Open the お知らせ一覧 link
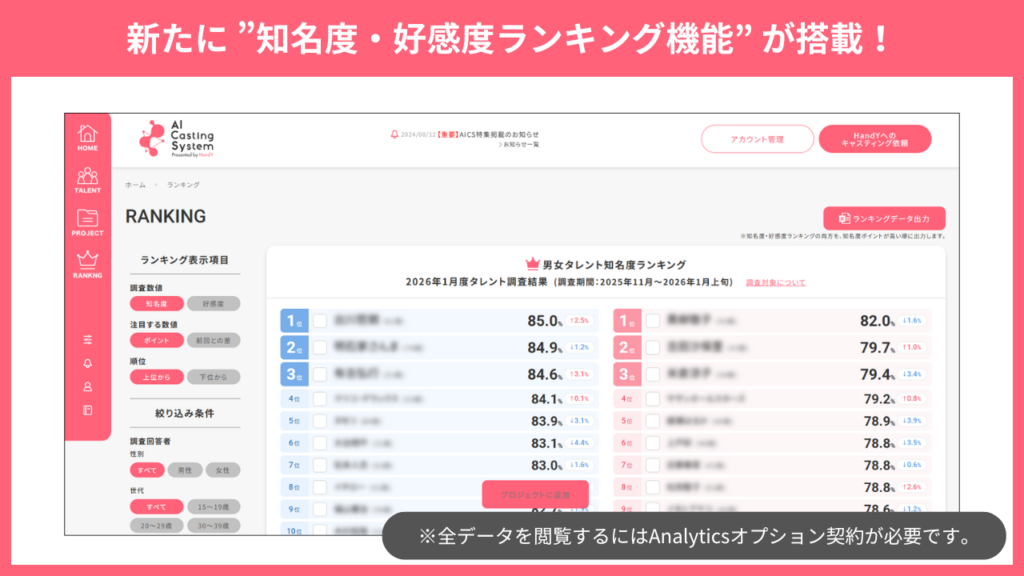Screen dimensions: 1024x576 (x=520, y=145)
